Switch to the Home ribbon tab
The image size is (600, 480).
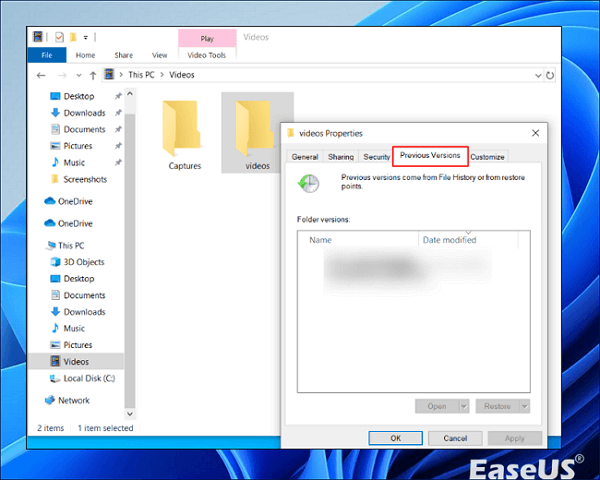click(85, 55)
